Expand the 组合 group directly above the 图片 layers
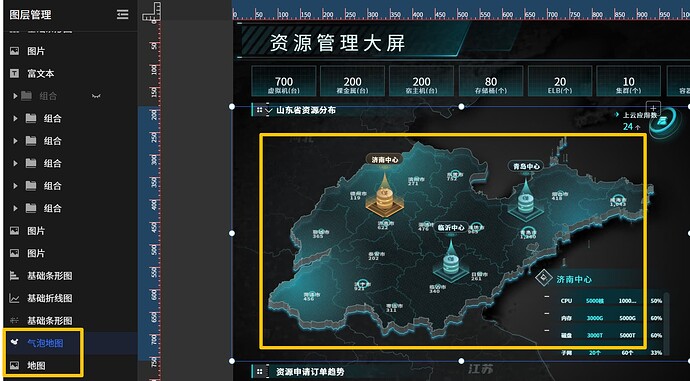 pyautogui.click(x=15, y=208)
